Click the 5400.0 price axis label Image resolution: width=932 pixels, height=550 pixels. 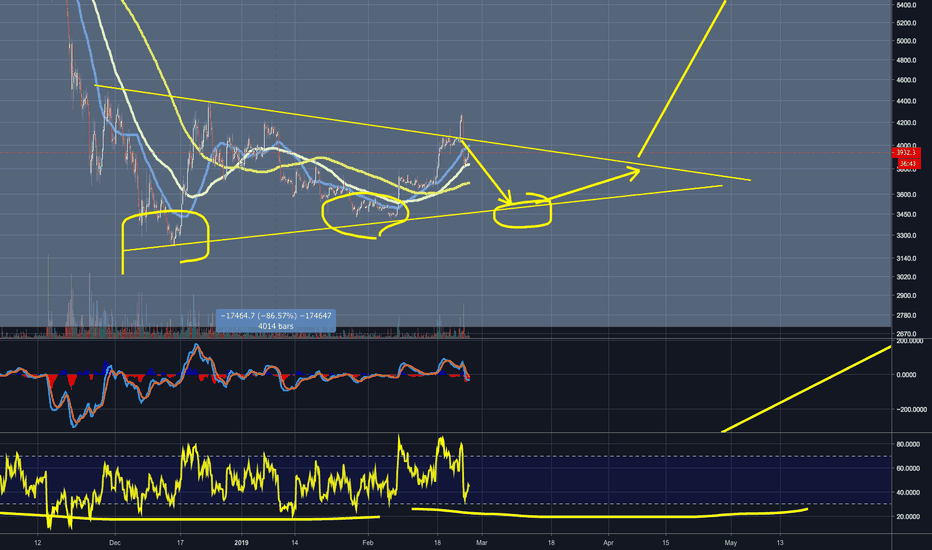tap(906, 5)
